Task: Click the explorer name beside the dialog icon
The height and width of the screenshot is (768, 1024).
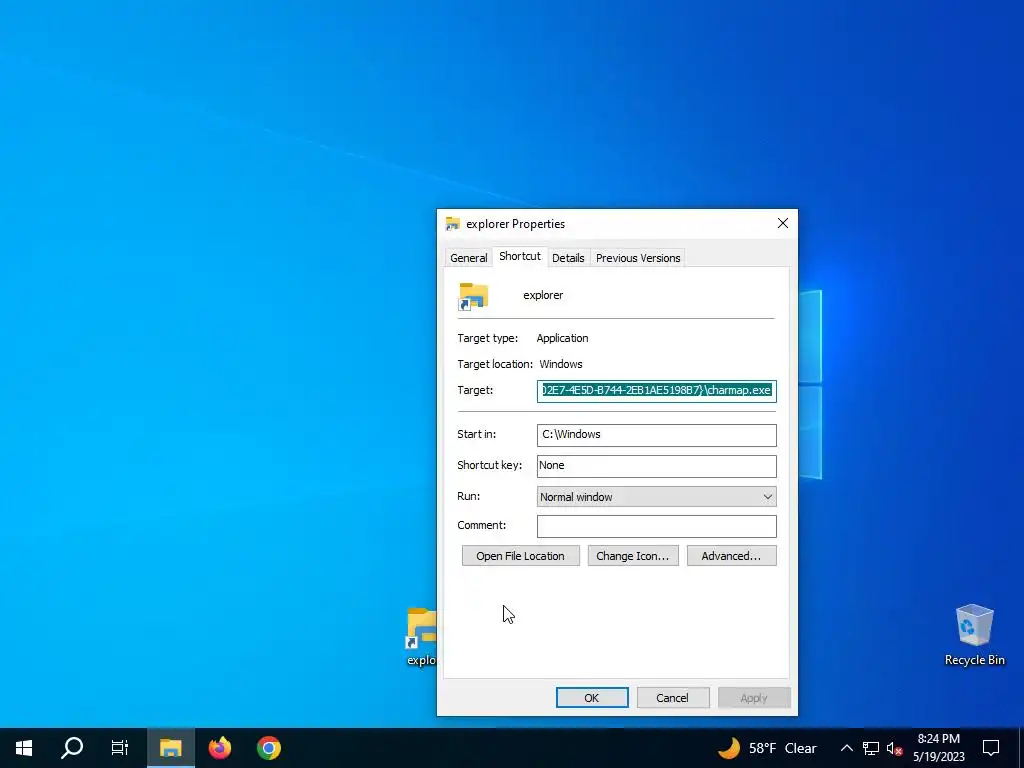Action: coord(543,295)
